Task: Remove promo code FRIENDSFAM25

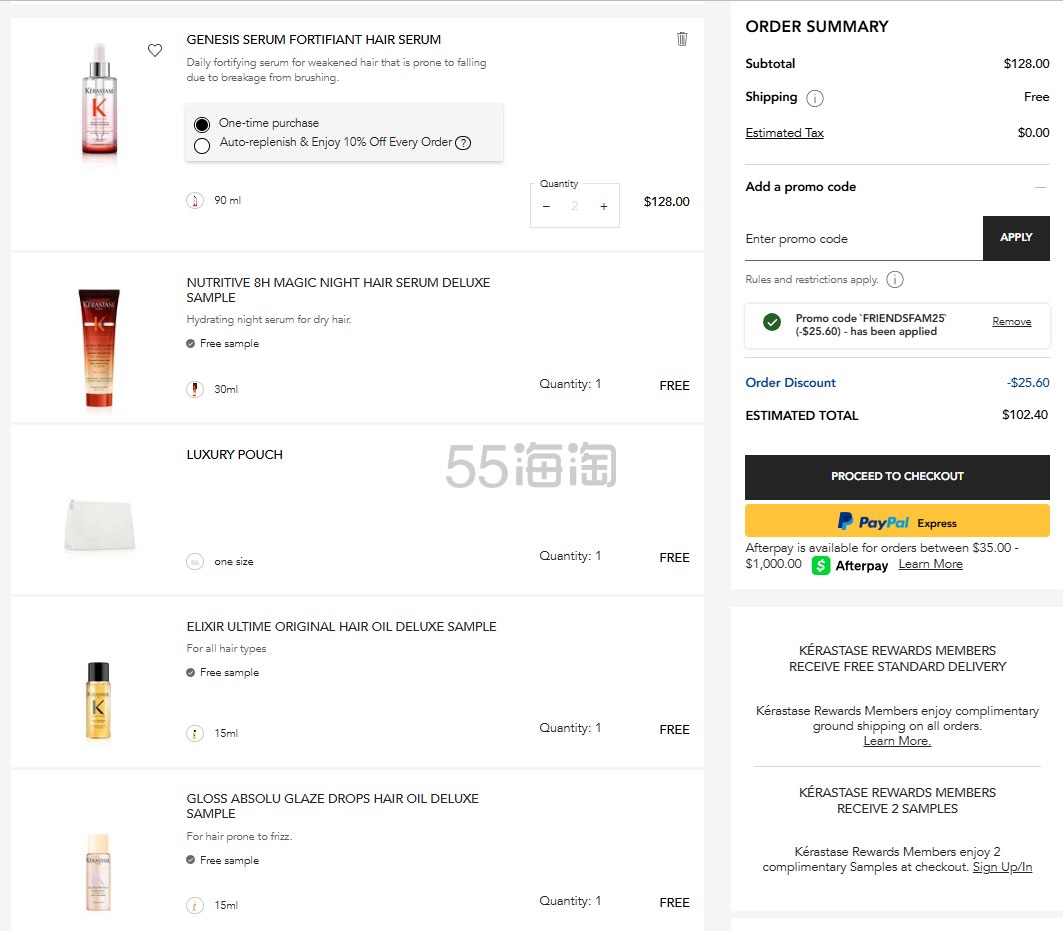Action: click(1011, 322)
